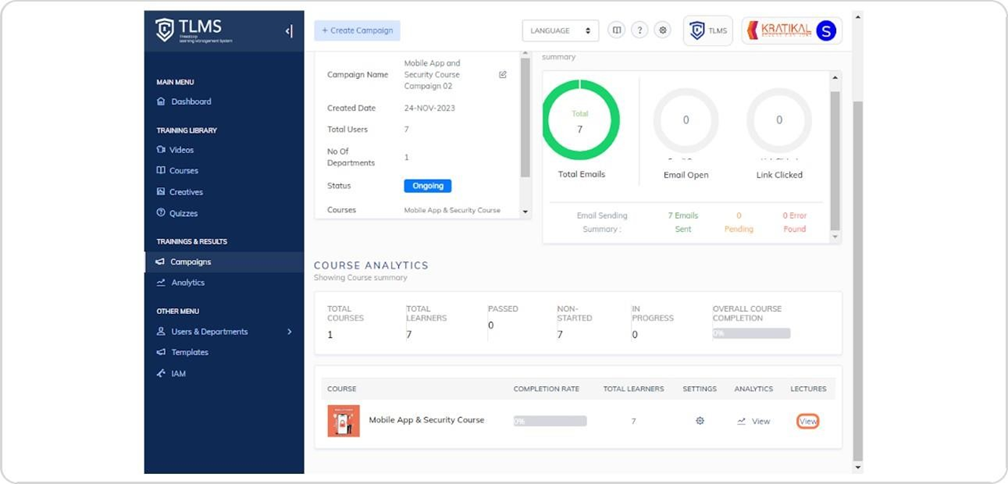
Task: Click the campaign details panel scrollbar thumb
Action: (525, 117)
